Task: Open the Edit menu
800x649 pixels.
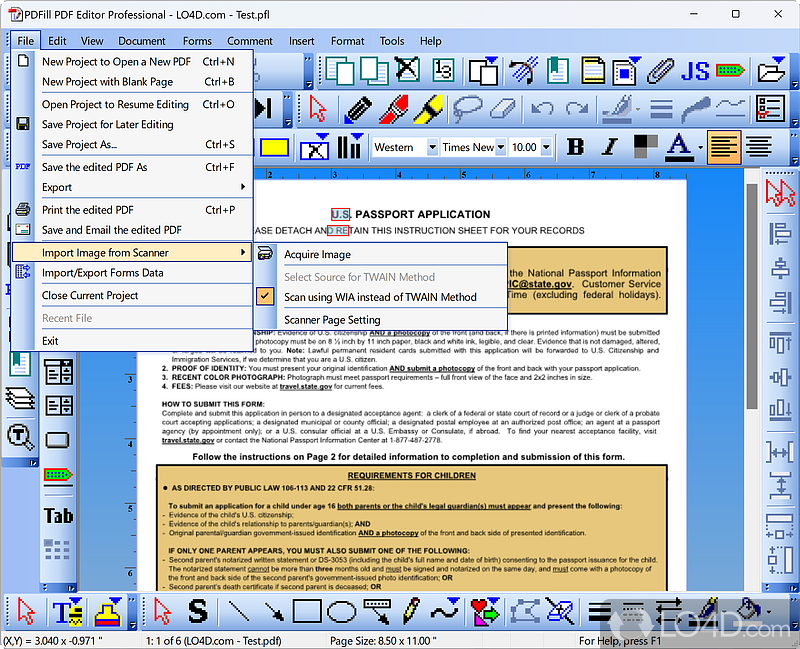Action: pos(57,41)
